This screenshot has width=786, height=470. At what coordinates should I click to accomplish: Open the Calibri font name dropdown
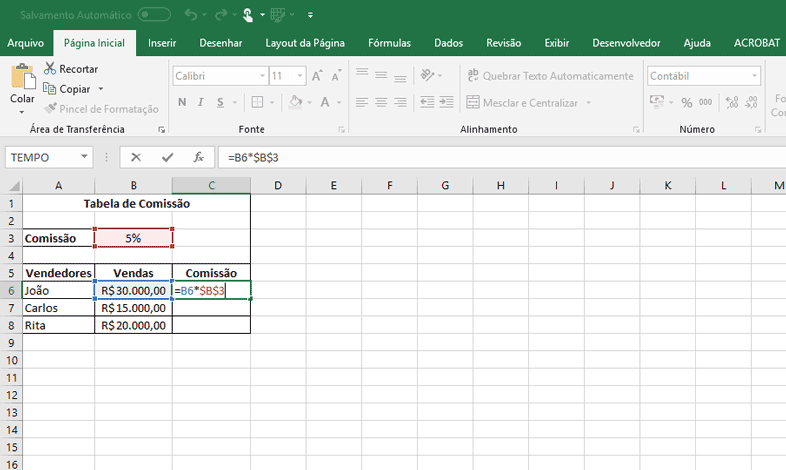click(x=262, y=76)
